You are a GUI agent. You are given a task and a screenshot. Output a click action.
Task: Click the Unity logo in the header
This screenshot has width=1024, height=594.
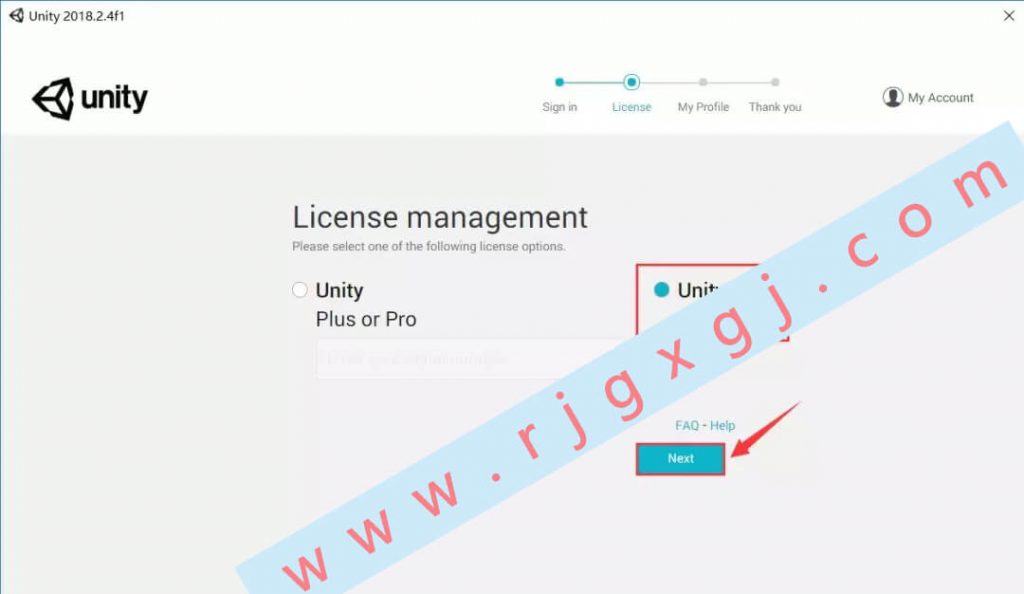click(90, 99)
